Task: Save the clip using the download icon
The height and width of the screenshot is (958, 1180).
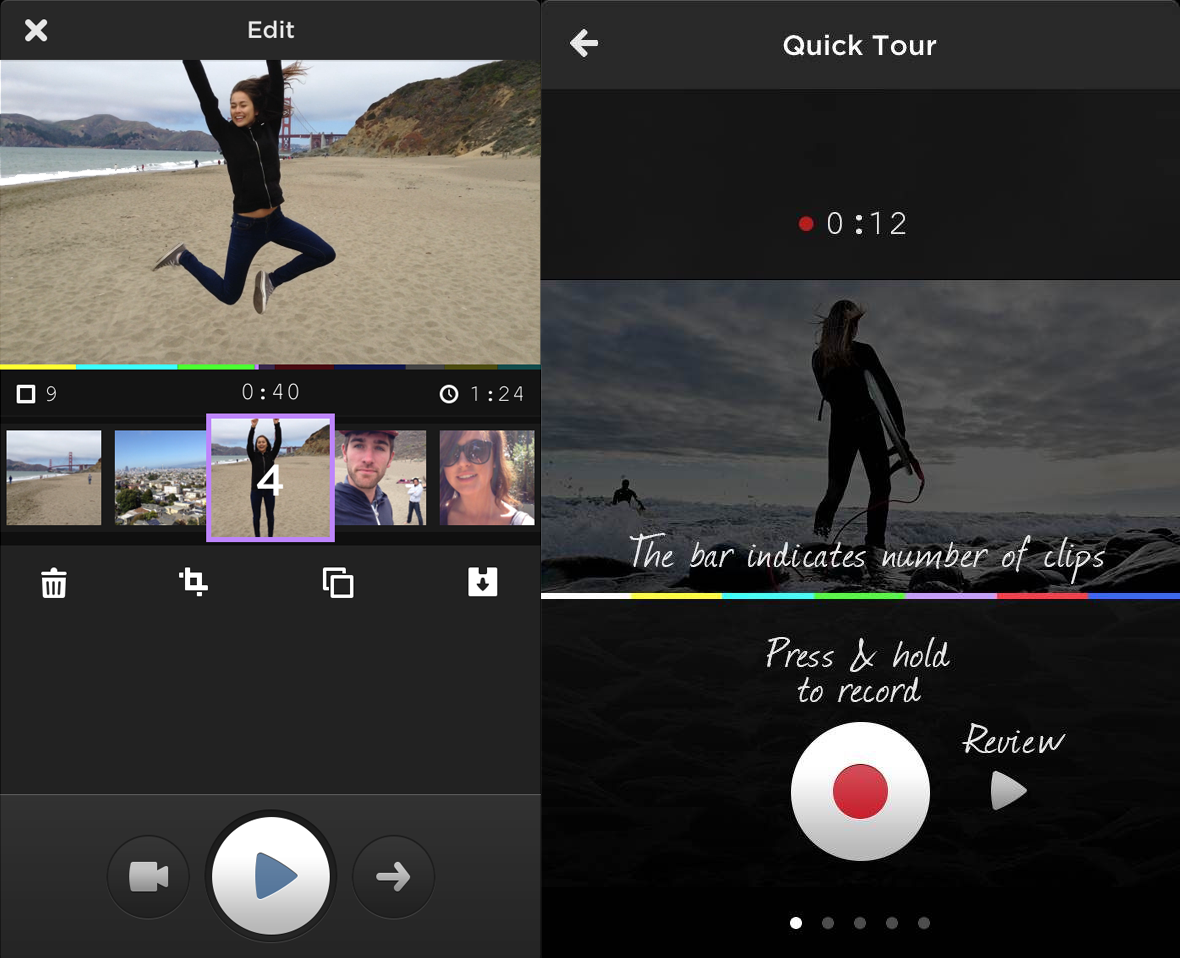Action: pos(483,582)
